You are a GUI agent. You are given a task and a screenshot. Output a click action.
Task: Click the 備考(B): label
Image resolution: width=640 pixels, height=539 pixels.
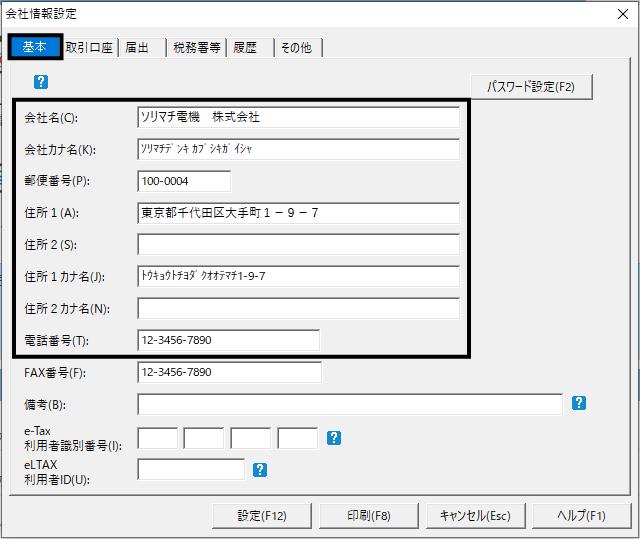tap(44, 405)
